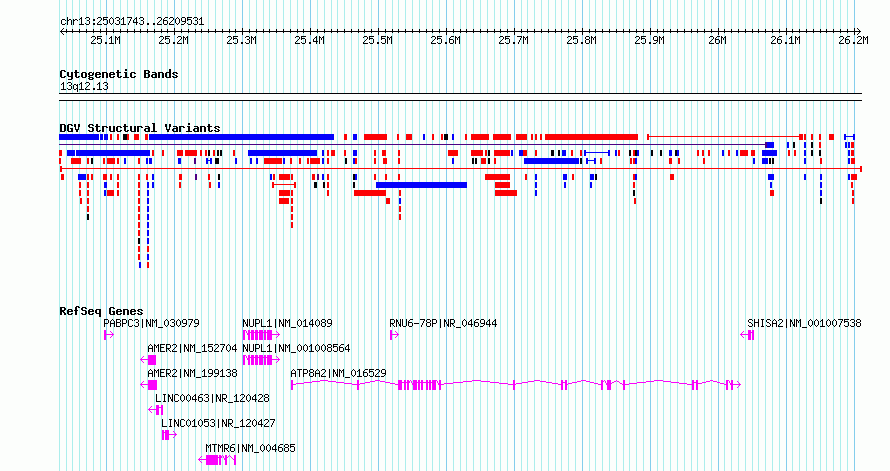Screen dimensions: 890x471
Task: Click the 13q12.13 cytogenetic band bar
Action: coord(460,97)
